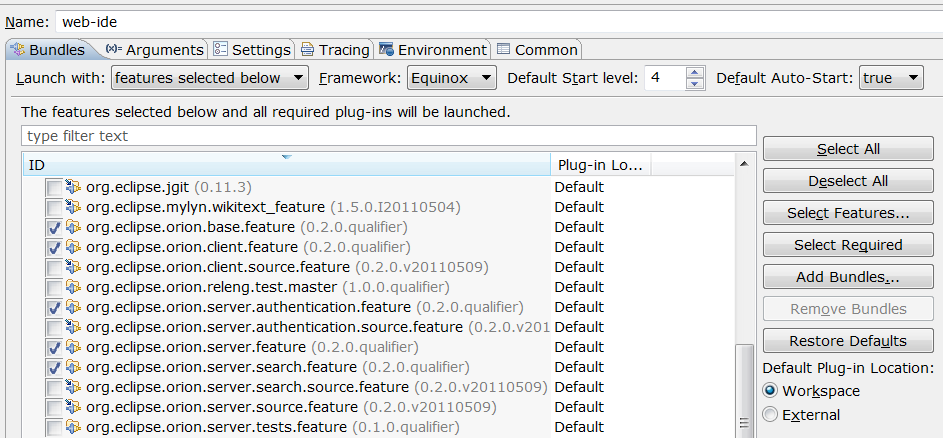Click the Environment tab icon
Viewport: 943px width, 438px height.
coord(387,49)
